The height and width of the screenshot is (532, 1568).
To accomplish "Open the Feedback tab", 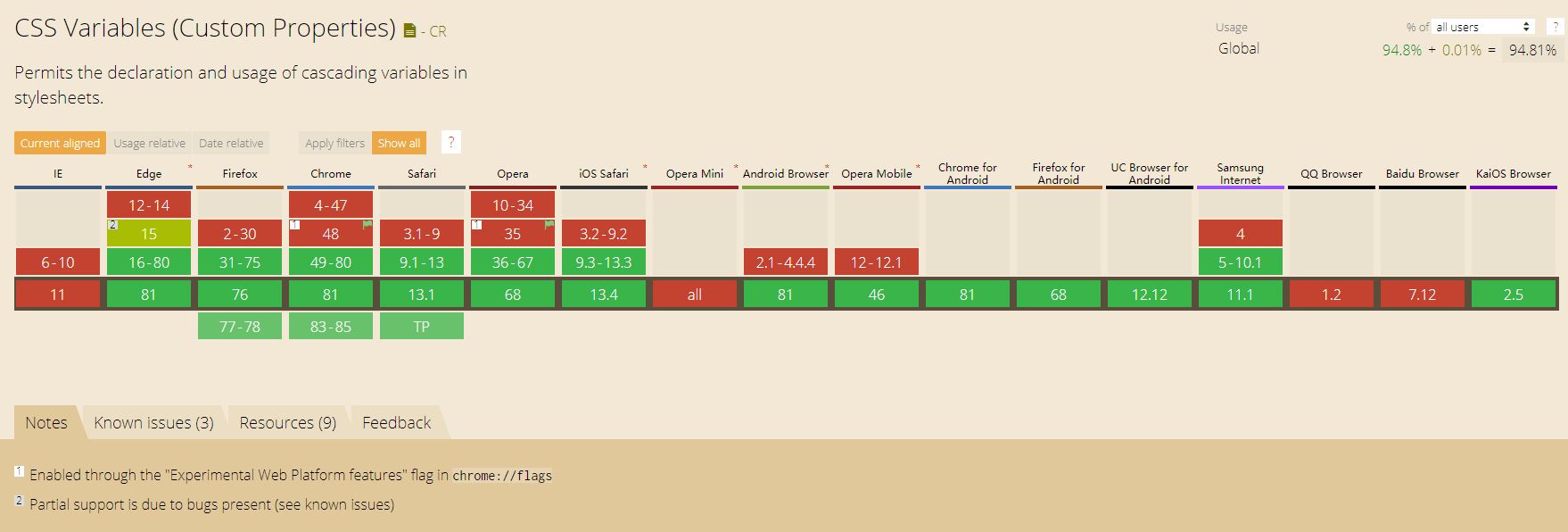I will pos(397,422).
